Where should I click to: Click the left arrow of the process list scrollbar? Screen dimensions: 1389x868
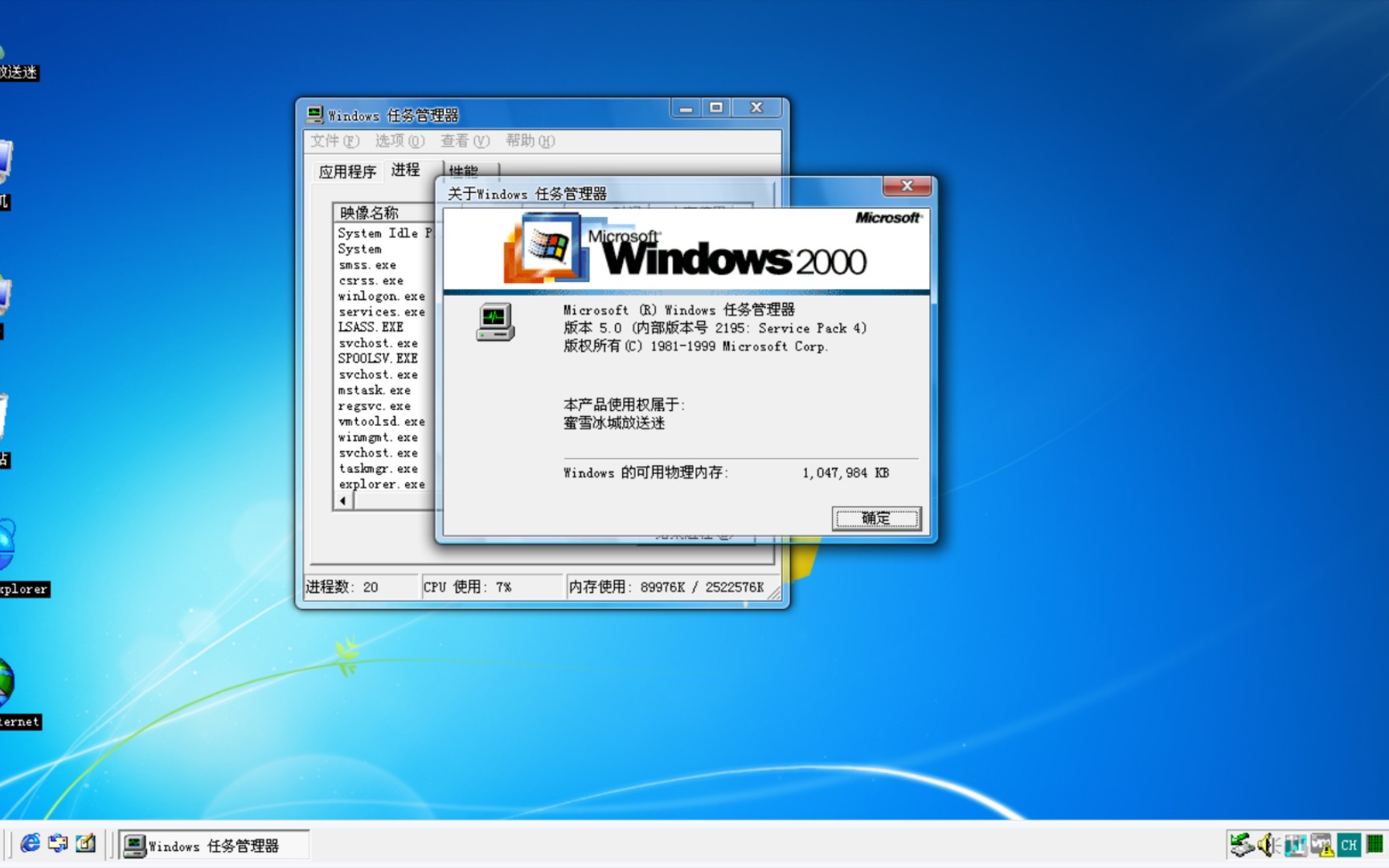pyautogui.click(x=343, y=501)
